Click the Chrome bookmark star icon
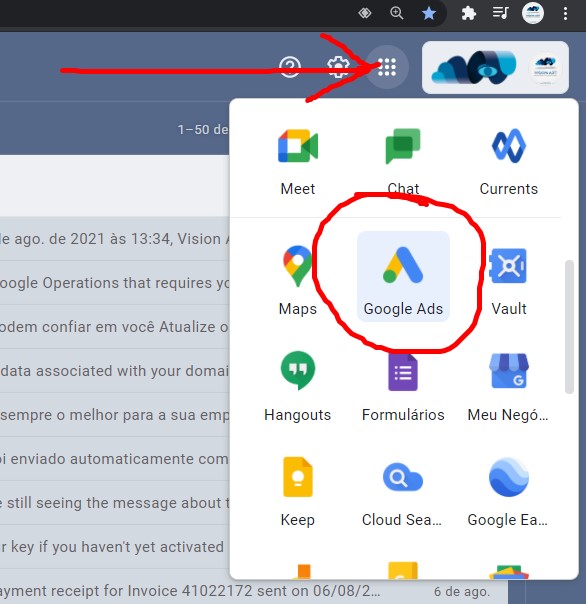The image size is (586, 604). 428,13
